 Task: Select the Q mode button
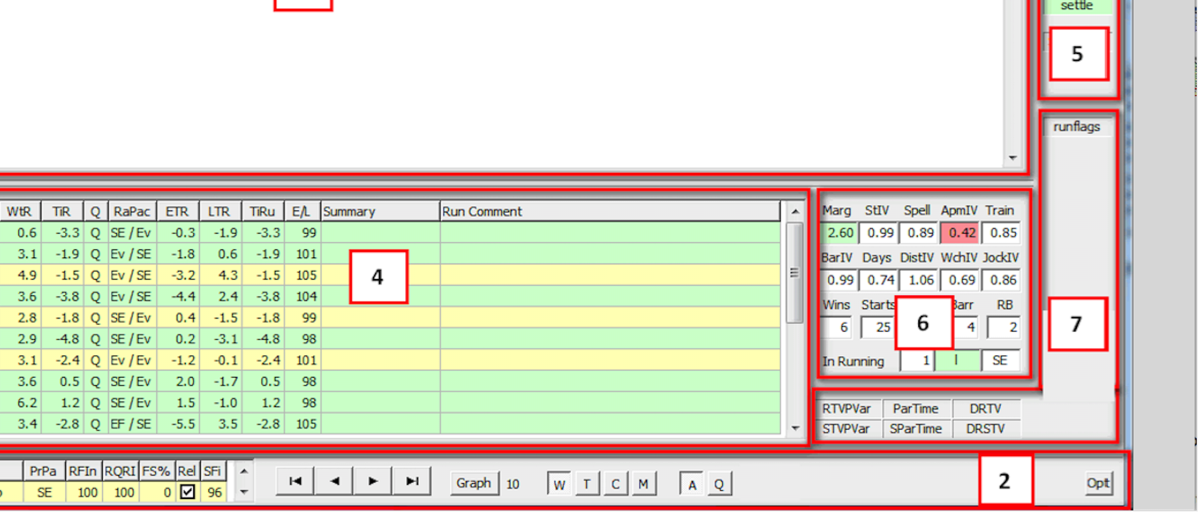[718, 484]
